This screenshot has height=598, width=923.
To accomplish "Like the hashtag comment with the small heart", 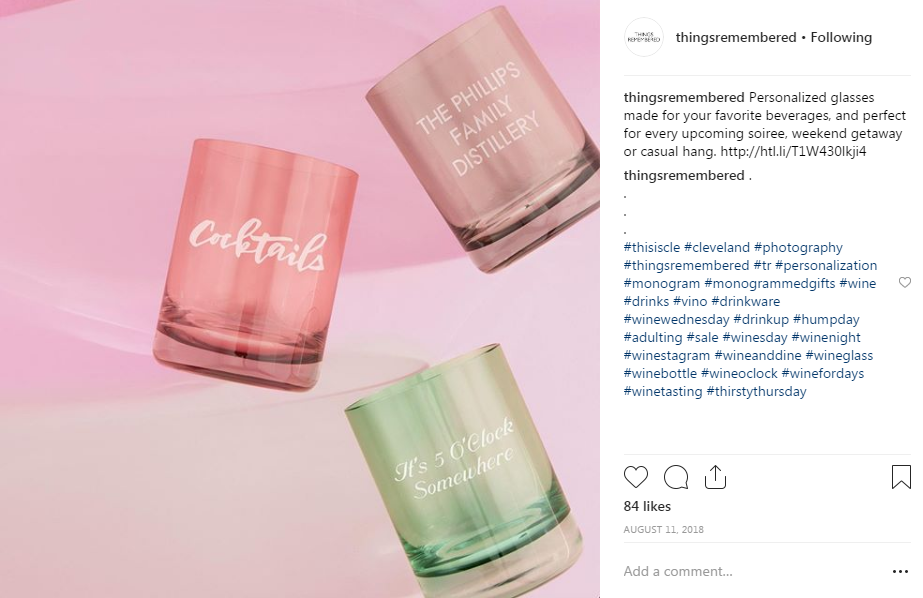I will tap(905, 283).
